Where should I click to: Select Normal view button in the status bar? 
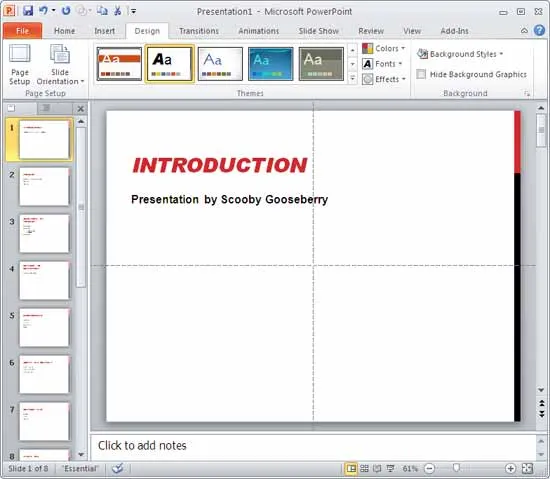tap(351, 468)
